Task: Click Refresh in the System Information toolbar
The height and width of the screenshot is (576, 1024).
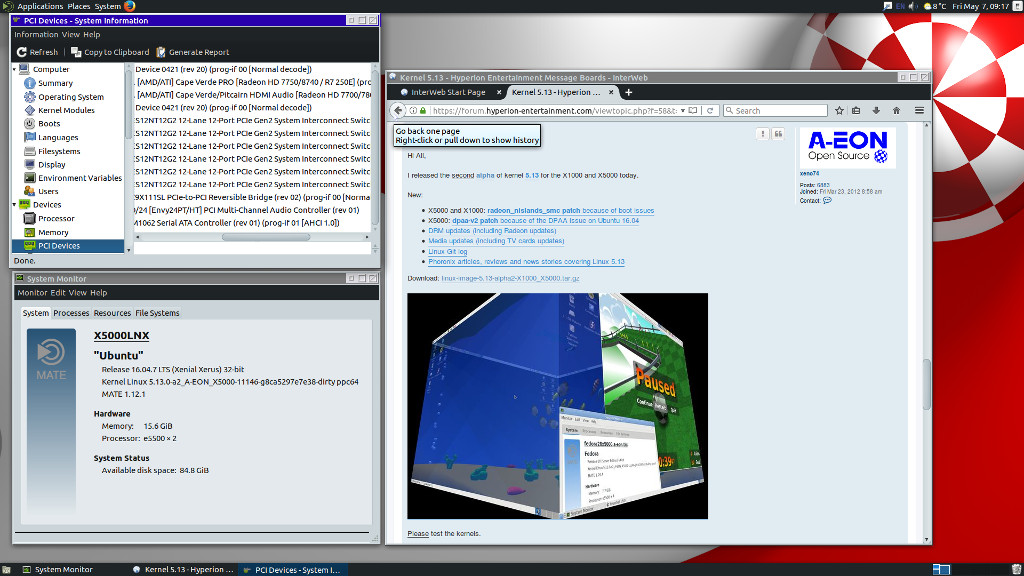Action: click(37, 52)
